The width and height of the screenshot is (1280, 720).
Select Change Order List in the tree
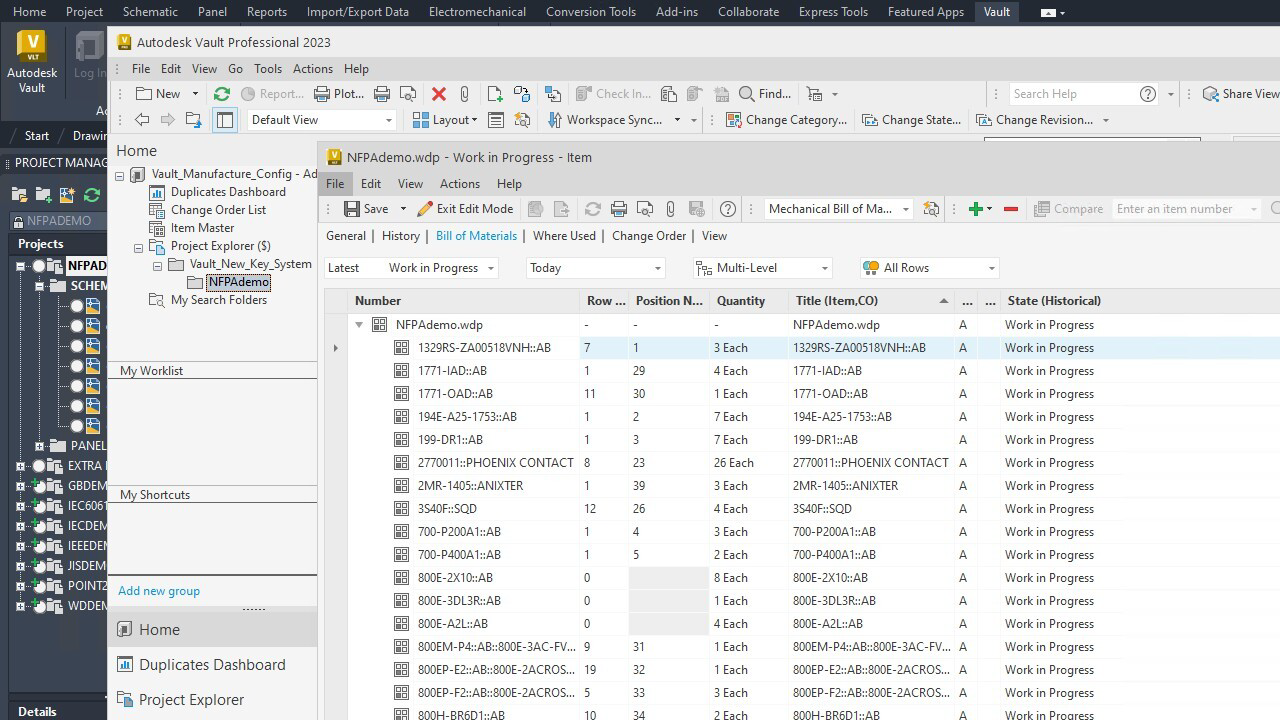tap(218, 210)
